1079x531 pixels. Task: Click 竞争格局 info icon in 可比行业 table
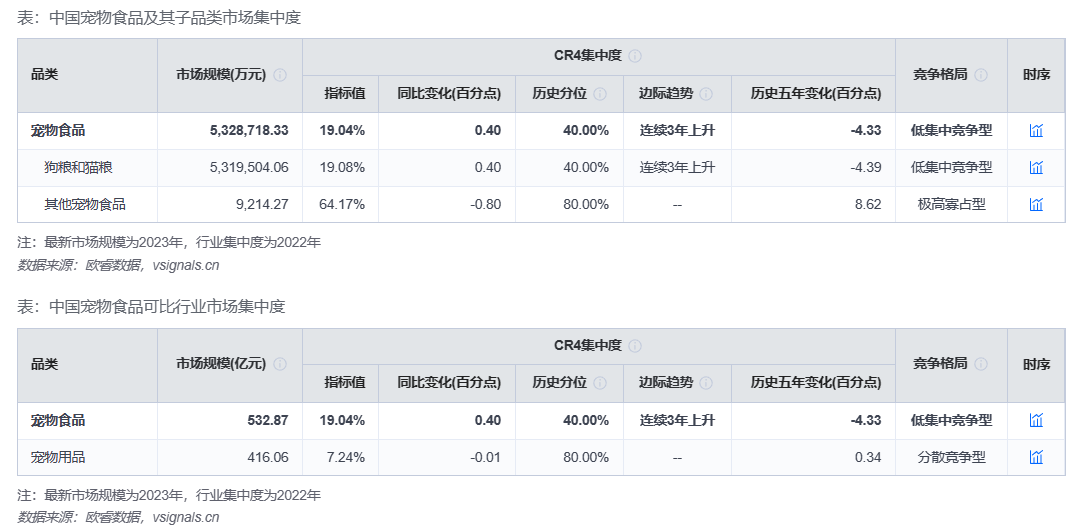981,365
